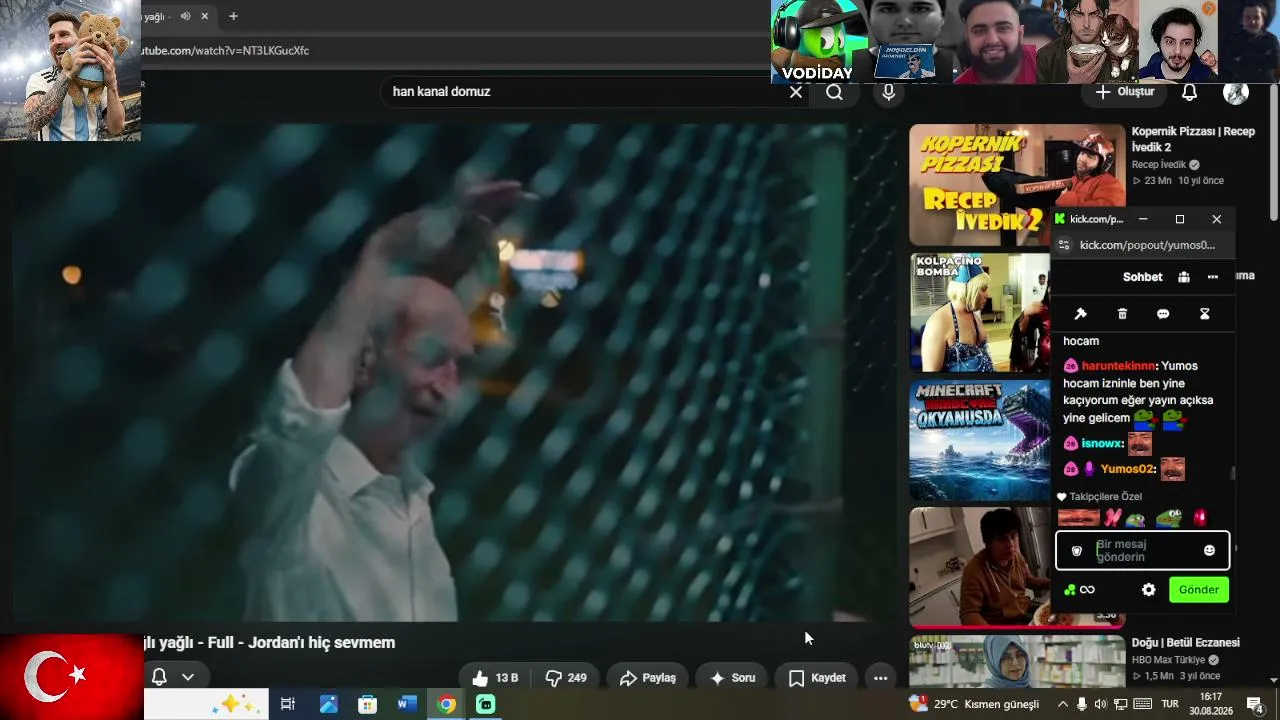Viewport: 1280px width, 720px height.
Task: Open clock showing 16:17
Action: pos(1211,704)
